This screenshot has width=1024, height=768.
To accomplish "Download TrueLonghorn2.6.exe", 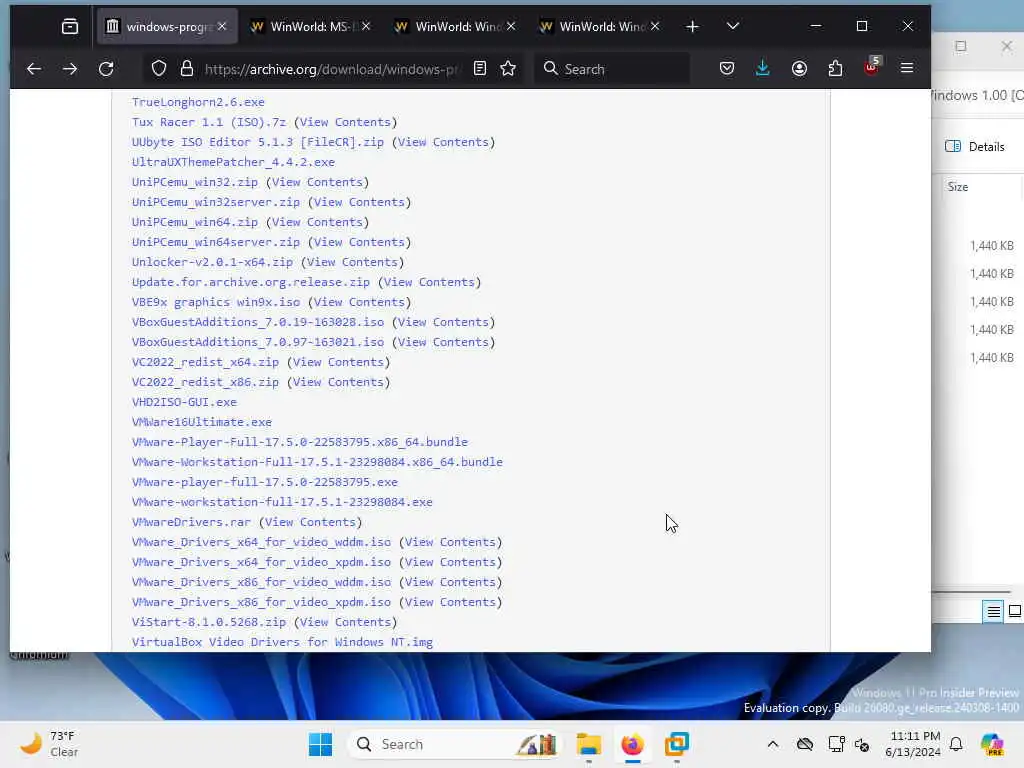I will (x=198, y=102).
